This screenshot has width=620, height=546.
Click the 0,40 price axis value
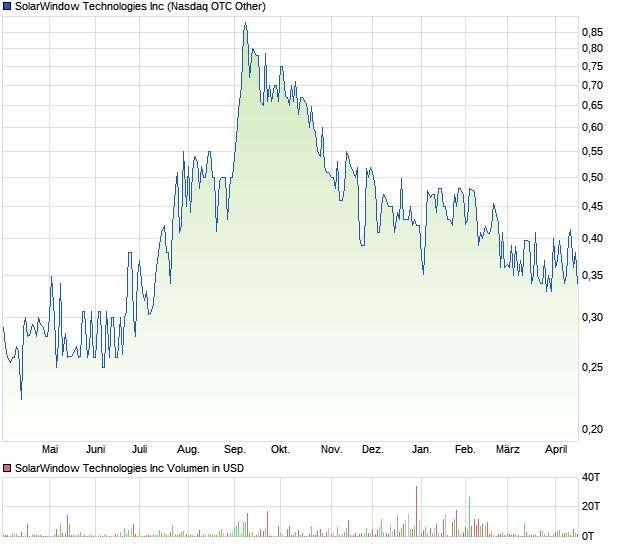(592, 238)
